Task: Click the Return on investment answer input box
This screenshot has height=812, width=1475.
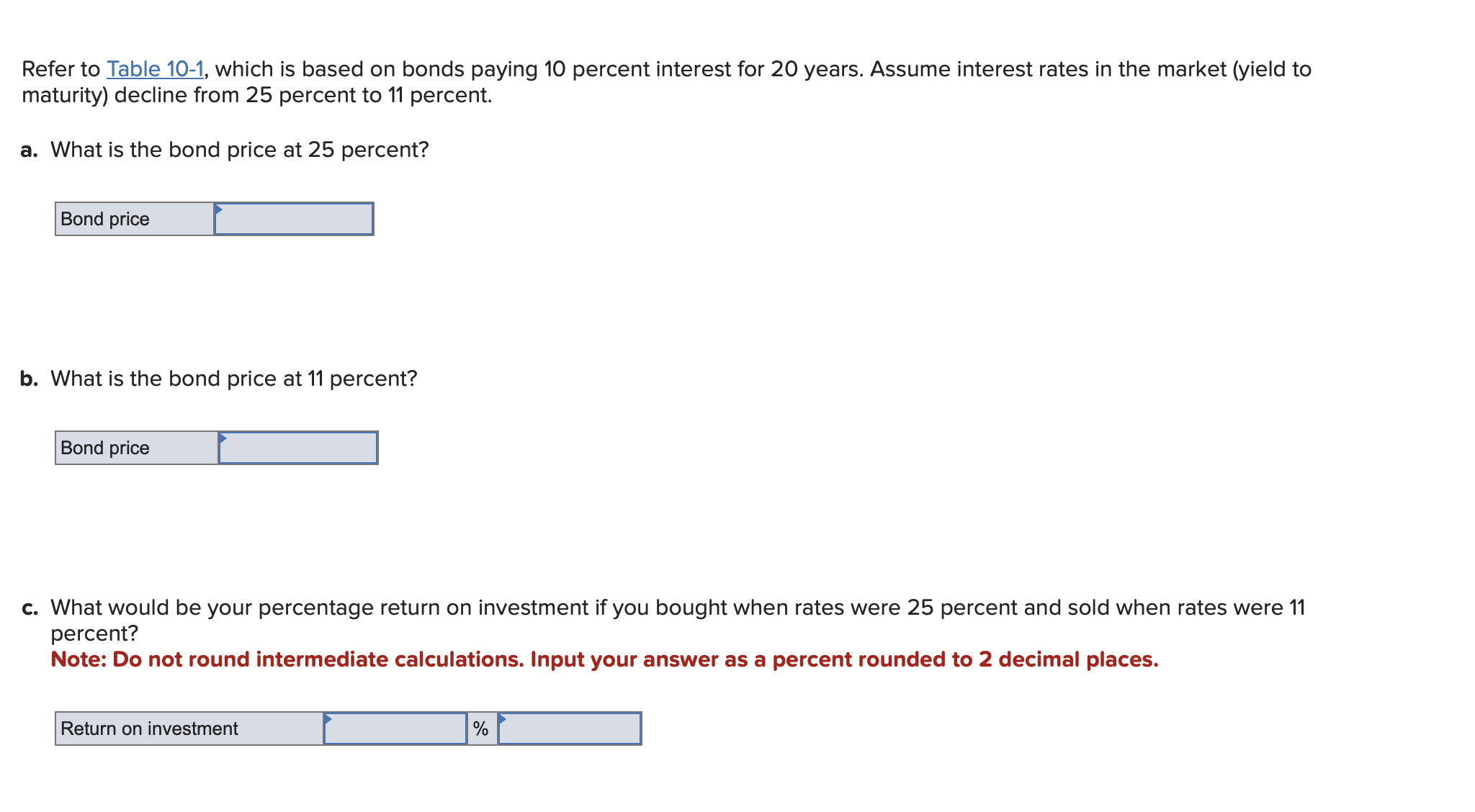Action: (x=396, y=728)
